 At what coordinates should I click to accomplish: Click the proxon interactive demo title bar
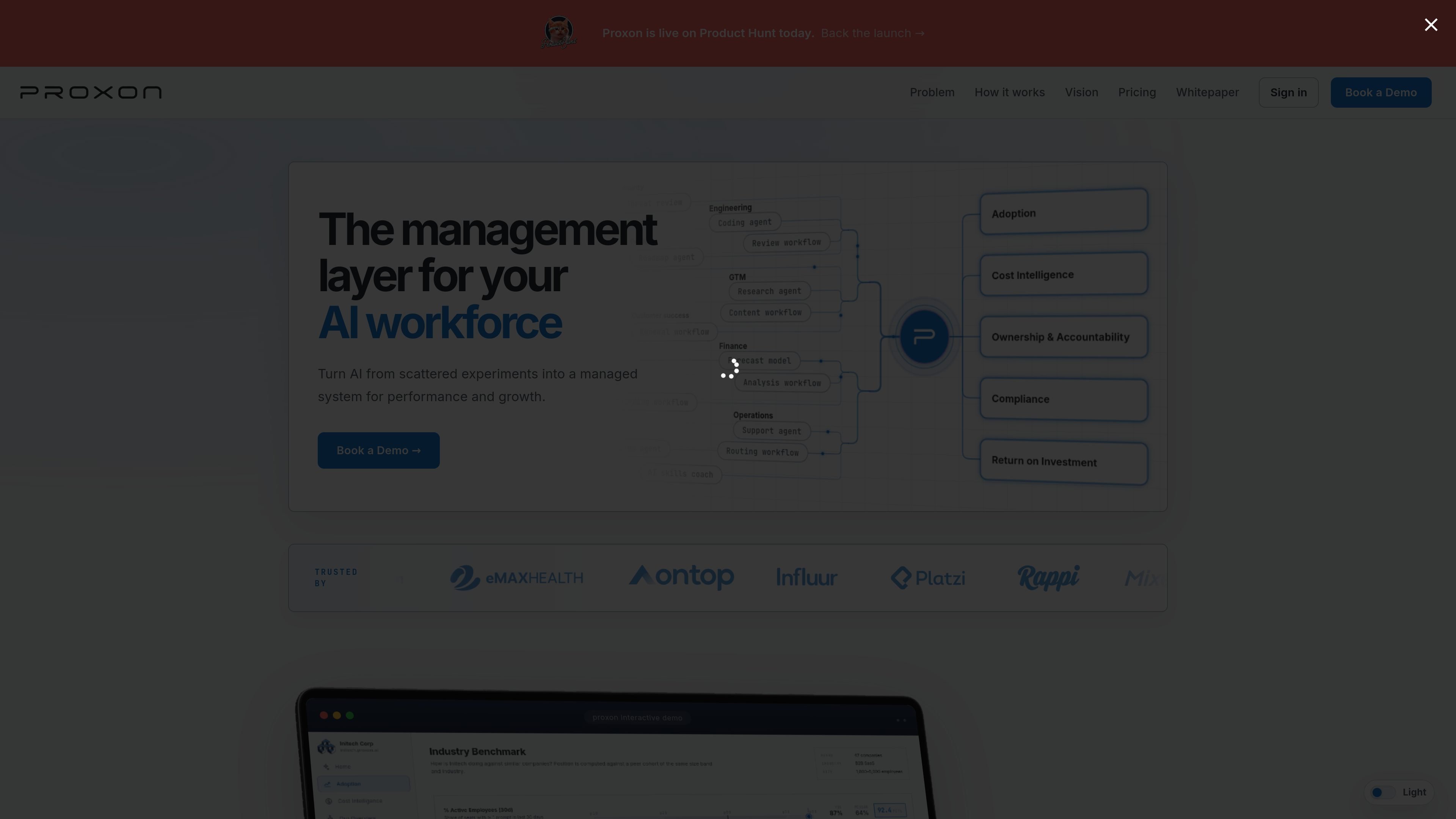point(637,718)
